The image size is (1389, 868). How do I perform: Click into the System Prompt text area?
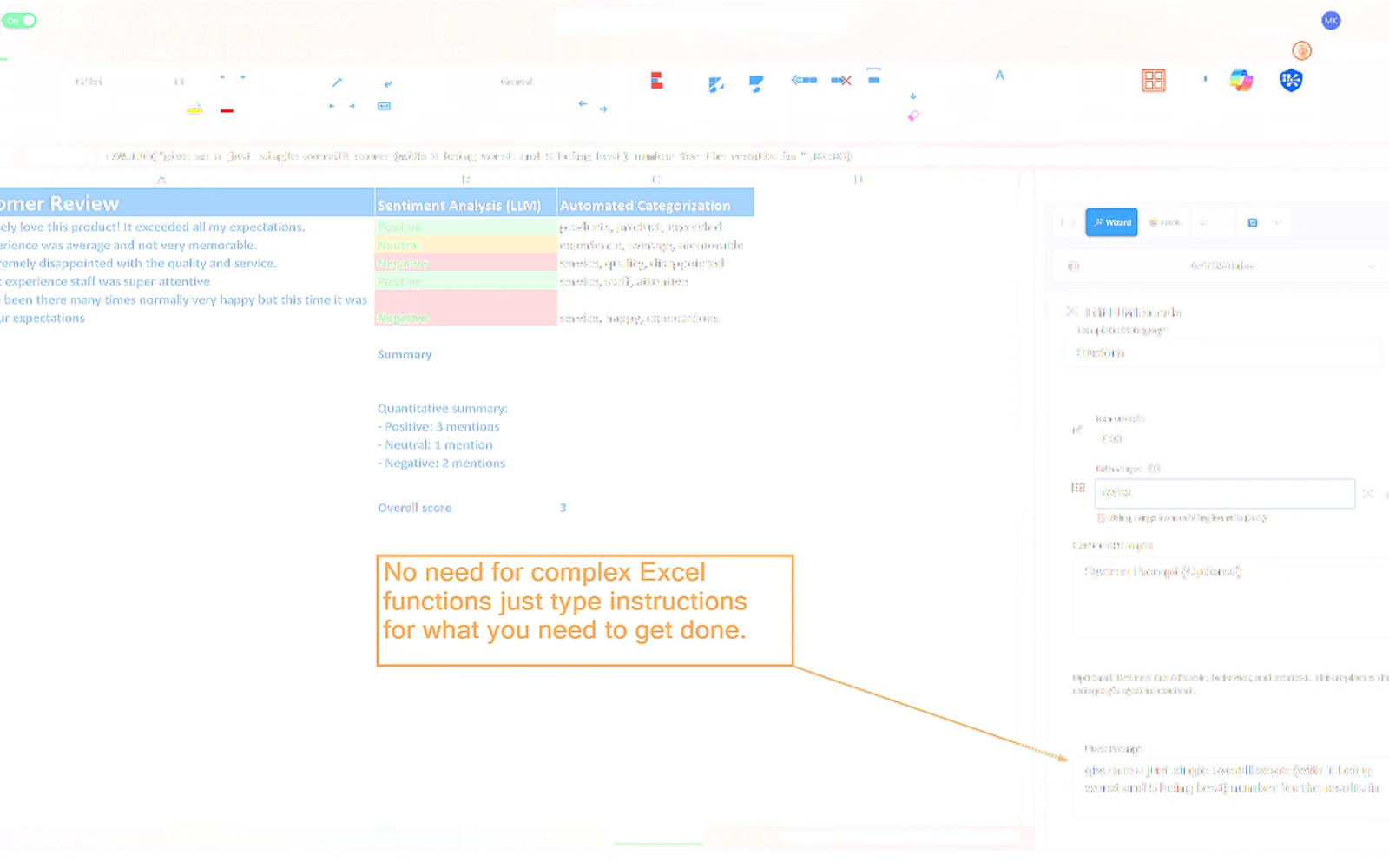pos(1233,599)
